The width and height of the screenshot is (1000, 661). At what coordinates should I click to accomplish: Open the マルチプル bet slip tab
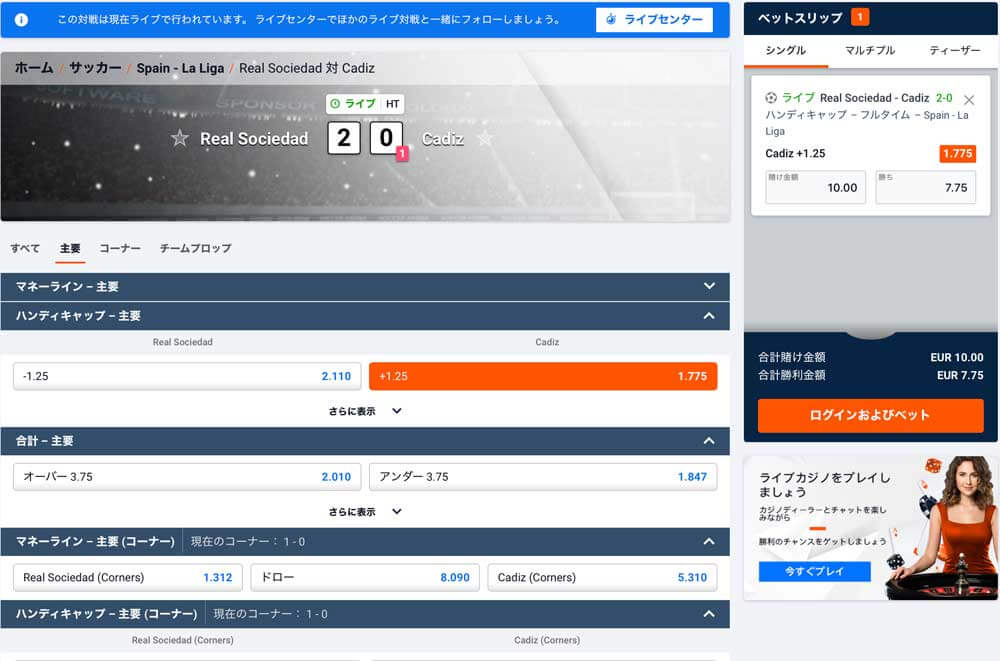coord(870,50)
